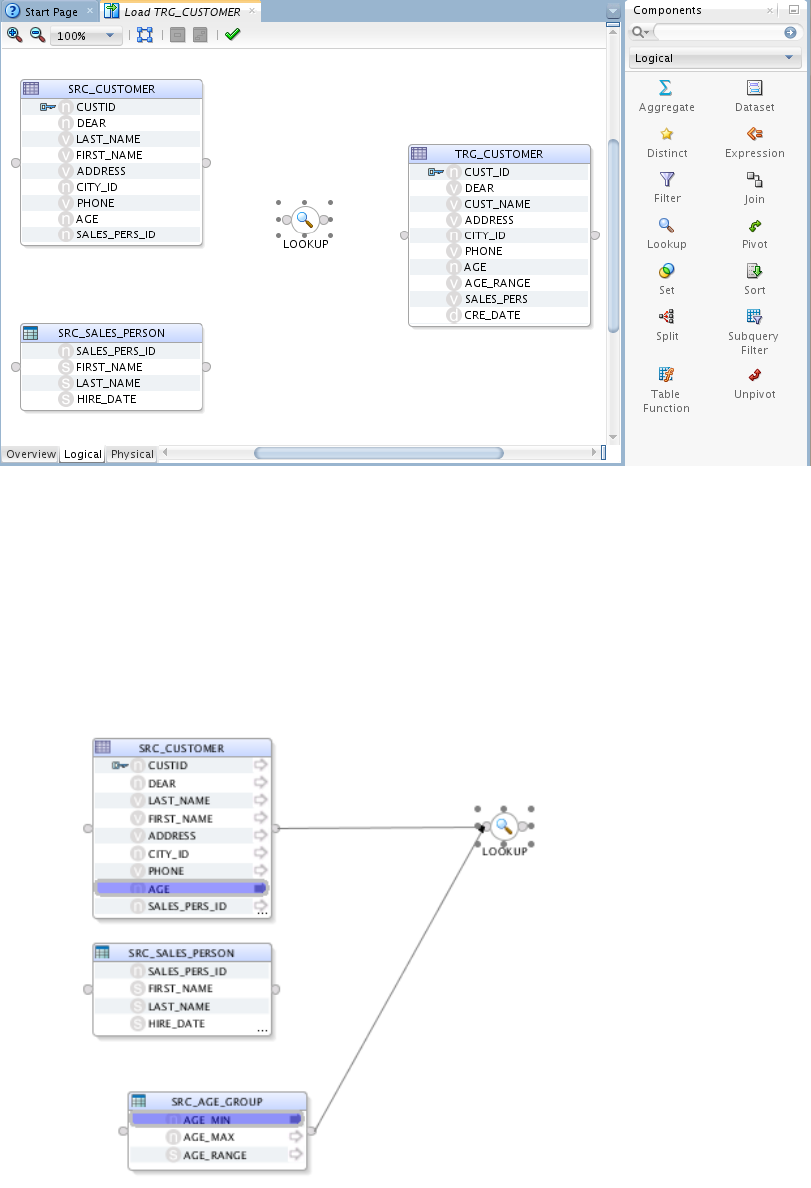Click the zoom in magnifier icon
Image resolution: width=811 pixels, height=1188 pixels.
pyautogui.click(x=14, y=34)
